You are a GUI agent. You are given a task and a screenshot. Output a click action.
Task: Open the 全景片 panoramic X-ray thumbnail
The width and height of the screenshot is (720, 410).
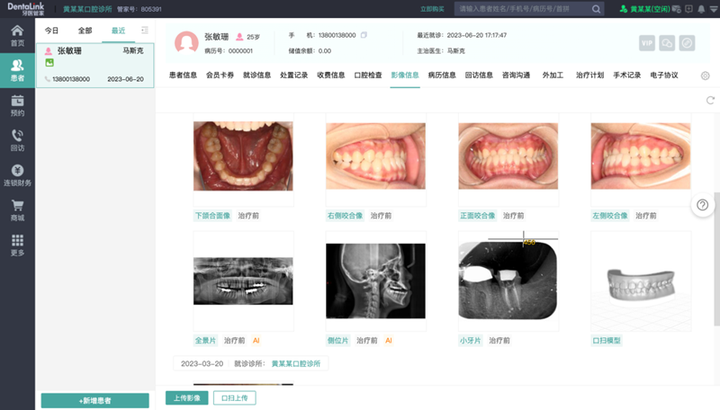coord(243,281)
